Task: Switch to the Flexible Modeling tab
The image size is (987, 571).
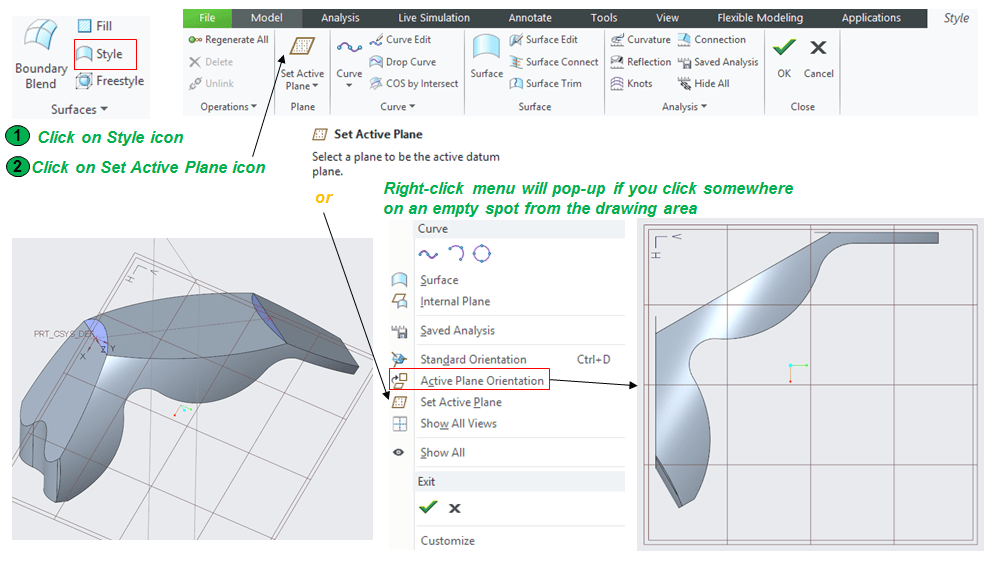Action: point(759,18)
